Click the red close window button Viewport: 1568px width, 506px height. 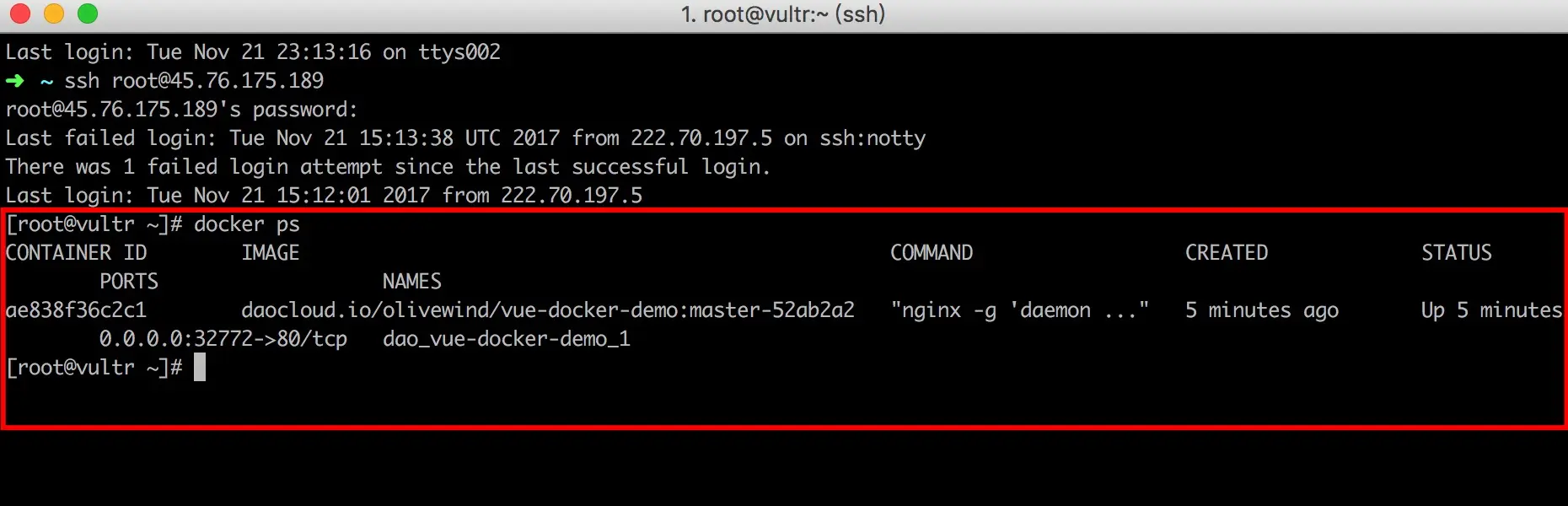click(x=19, y=13)
